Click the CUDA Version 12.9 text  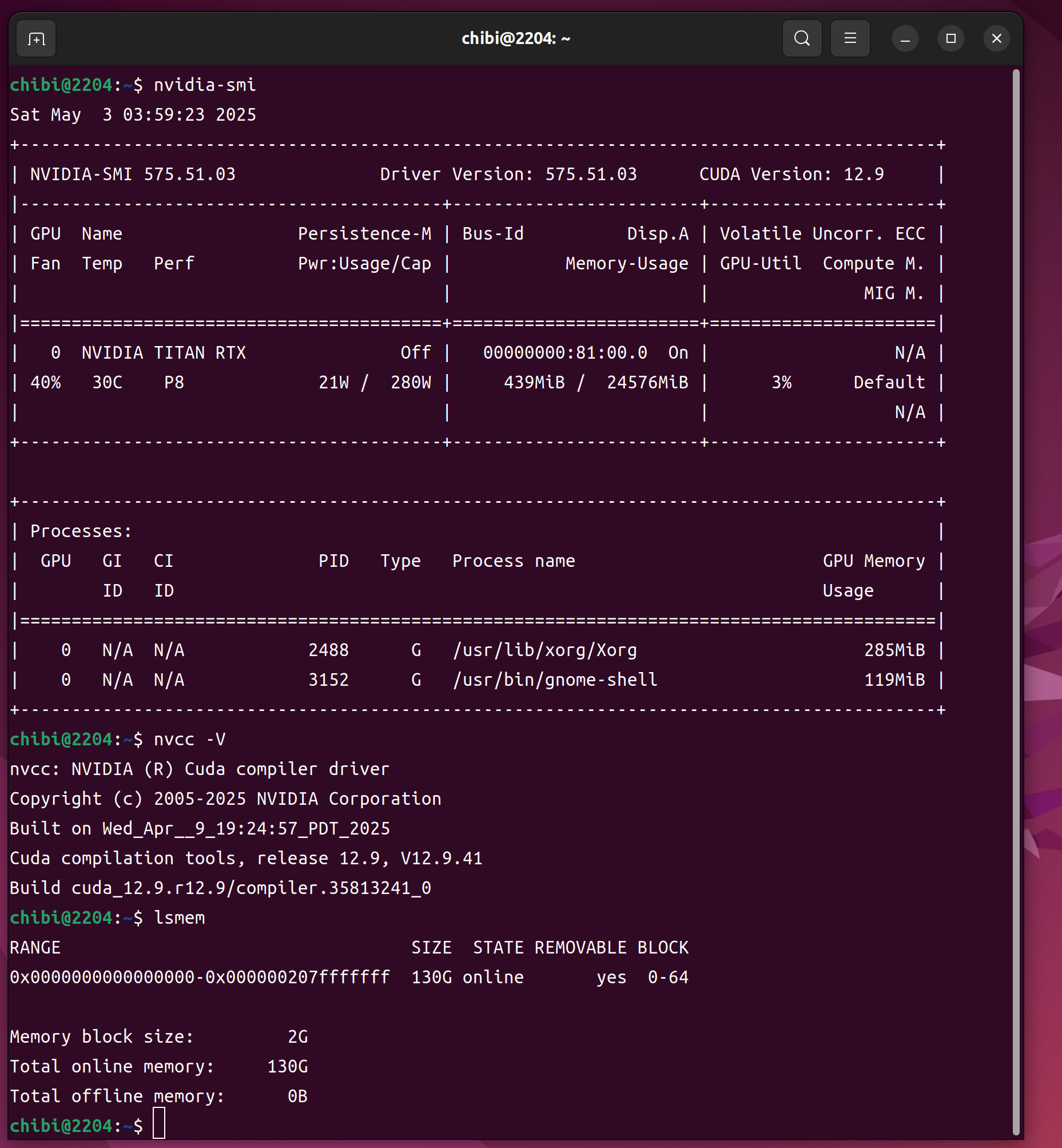(x=791, y=174)
